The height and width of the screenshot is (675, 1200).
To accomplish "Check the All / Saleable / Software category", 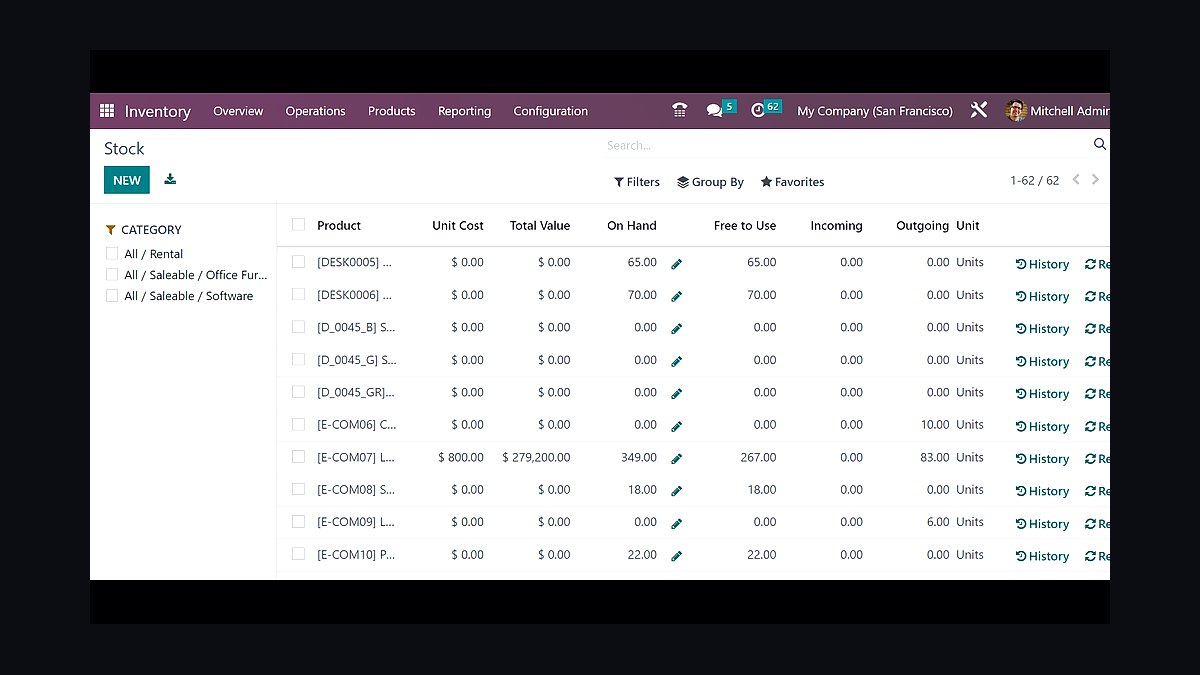I will point(112,295).
